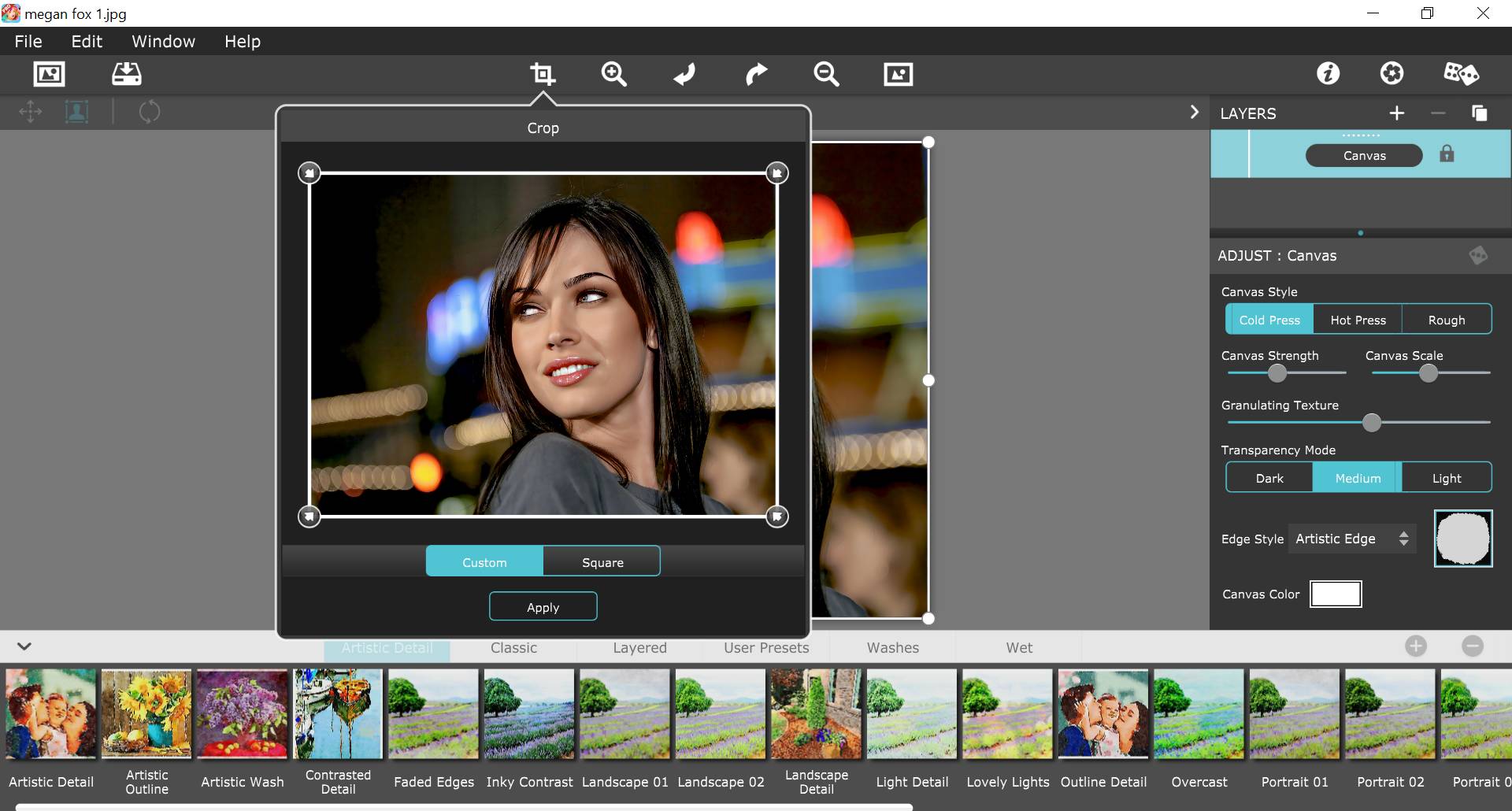Click the save image icon
This screenshot has height=811, width=1512.
126,74
